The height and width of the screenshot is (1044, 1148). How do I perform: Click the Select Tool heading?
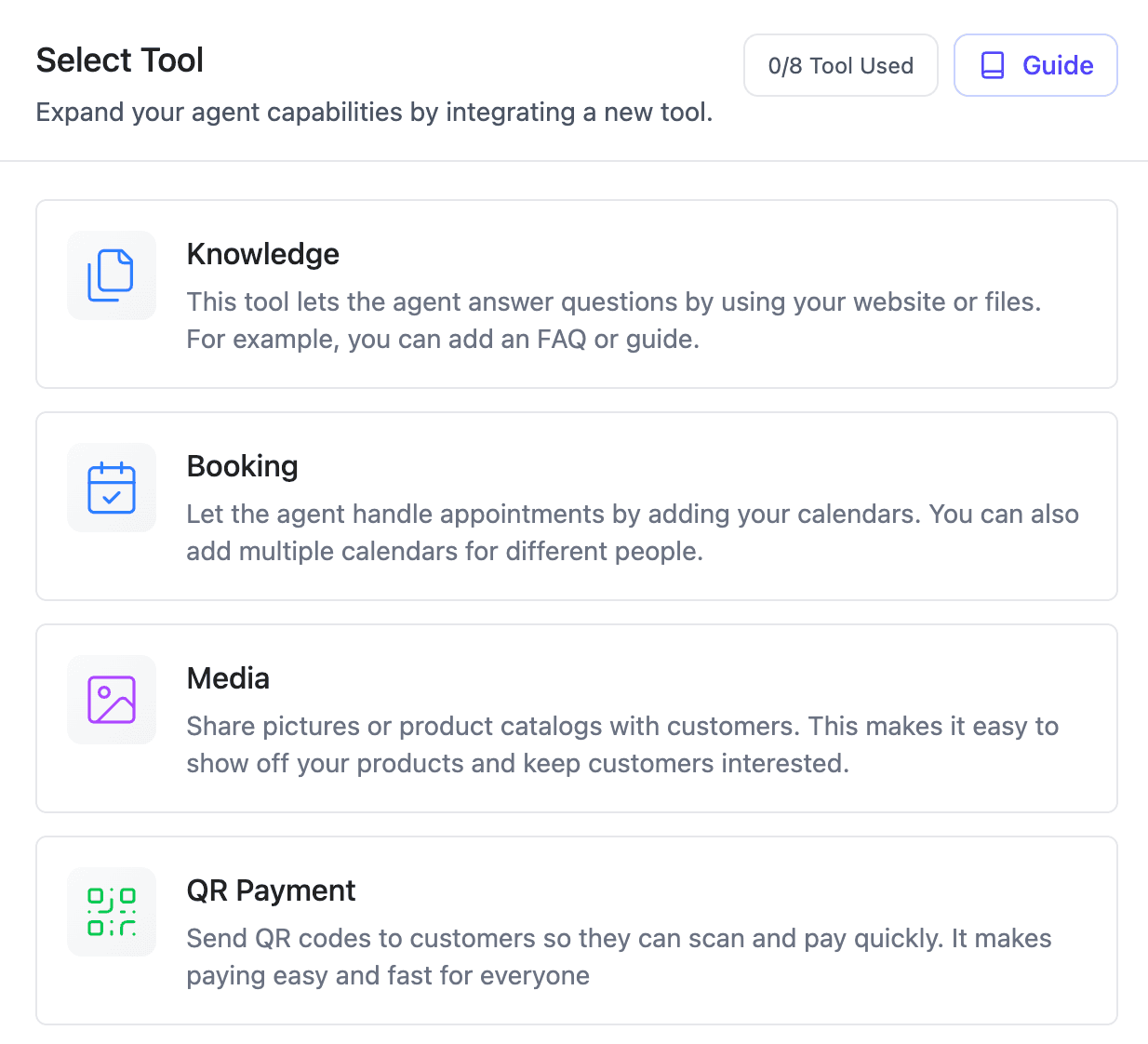coord(119,60)
